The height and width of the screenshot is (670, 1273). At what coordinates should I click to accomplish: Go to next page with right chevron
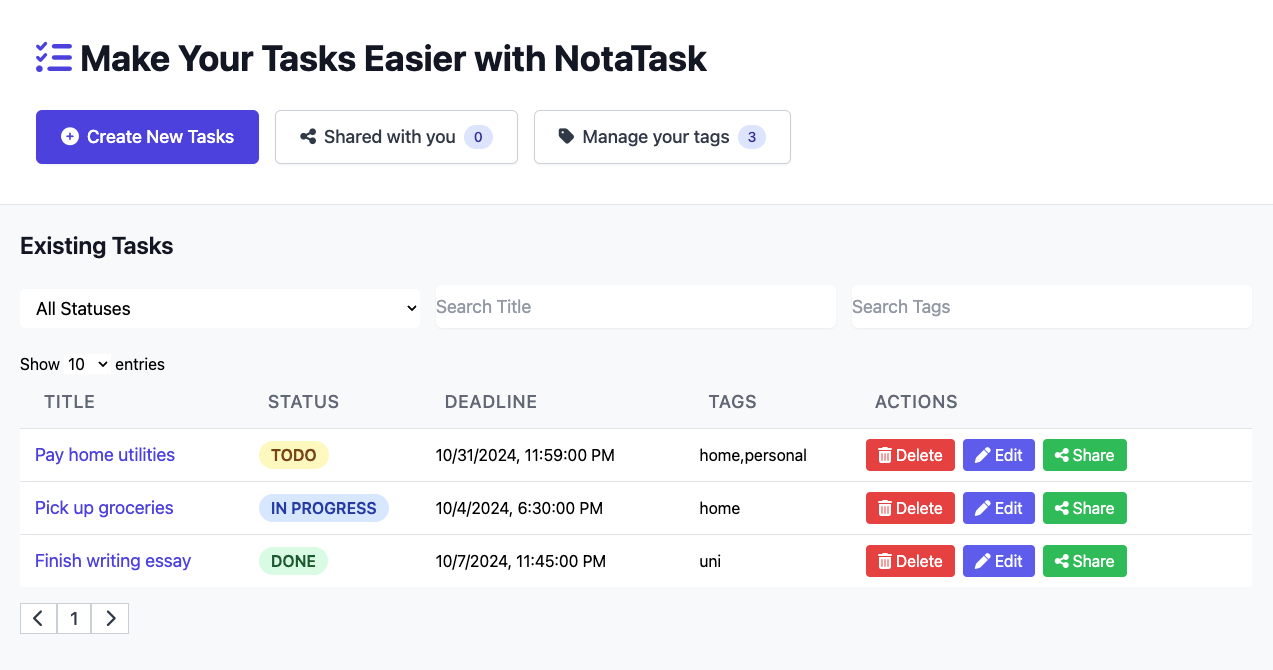(110, 618)
